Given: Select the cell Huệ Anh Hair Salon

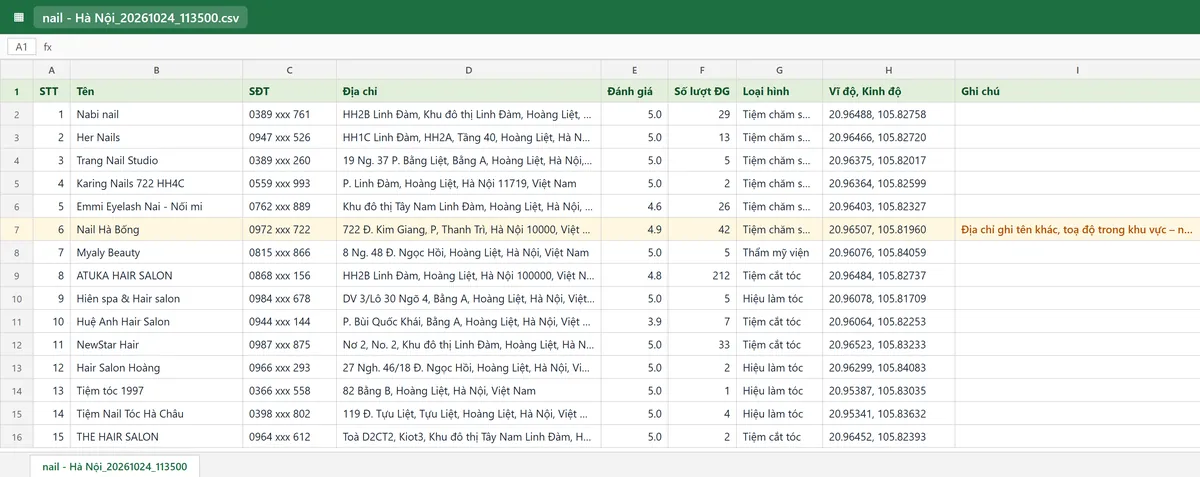Looking at the screenshot, I should [x=156, y=322].
